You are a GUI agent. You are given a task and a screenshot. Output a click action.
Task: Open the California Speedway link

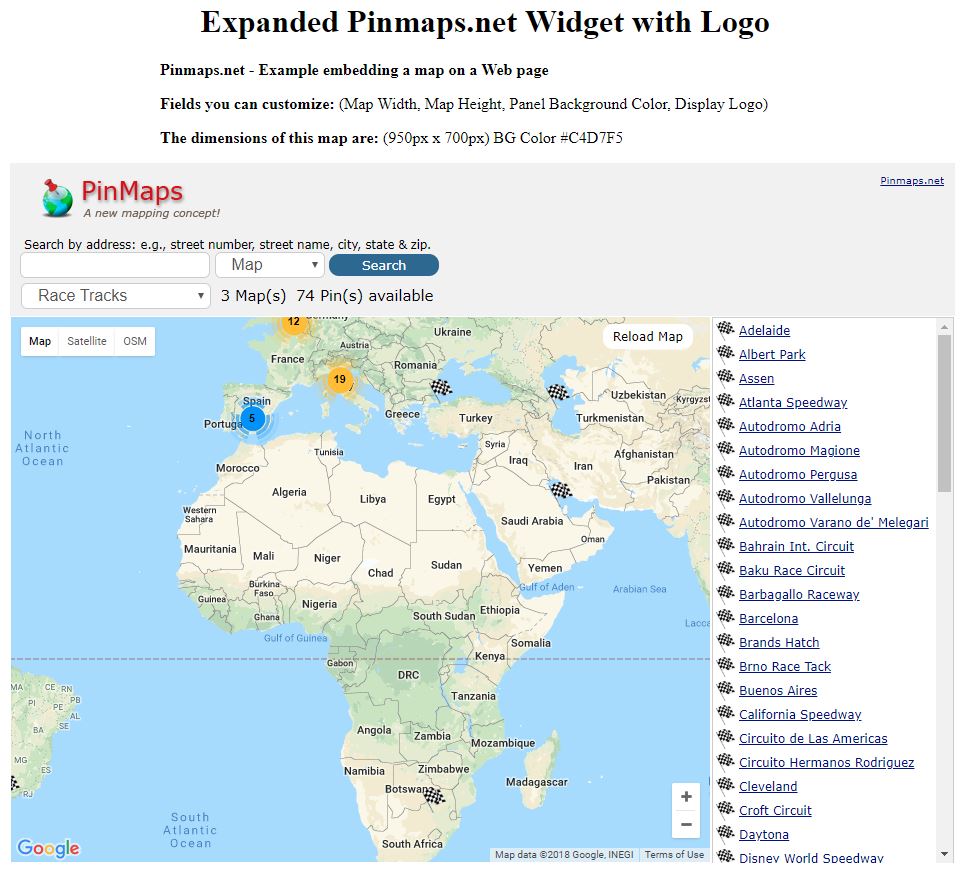point(800,714)
